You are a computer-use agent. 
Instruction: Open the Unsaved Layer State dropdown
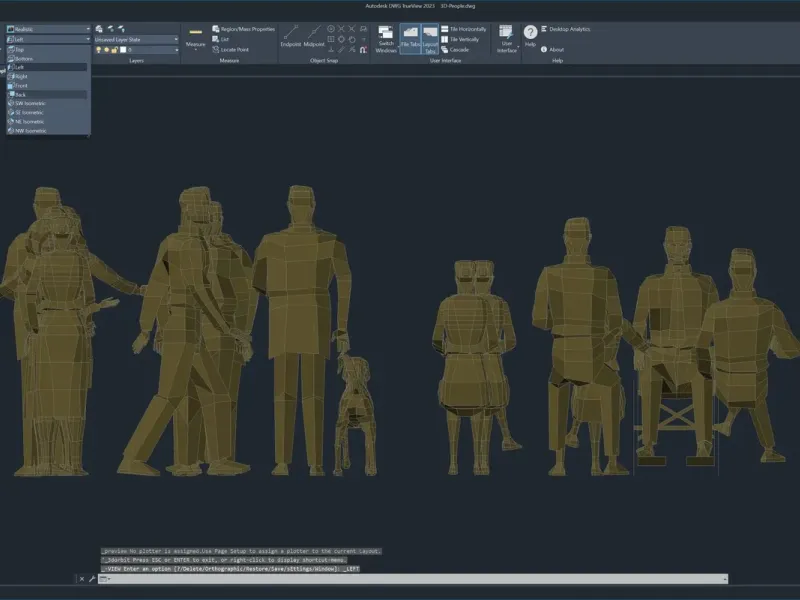pos(136,39)
